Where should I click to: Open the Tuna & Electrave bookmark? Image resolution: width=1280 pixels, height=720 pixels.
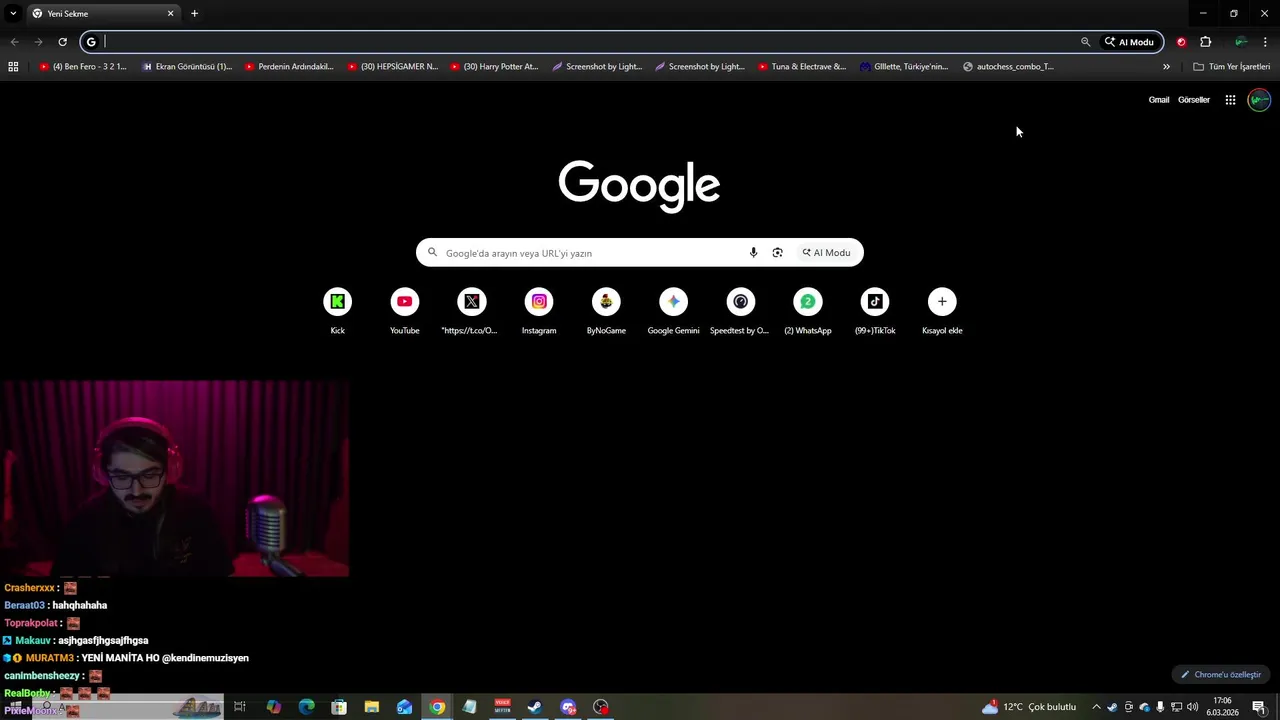point(802,67)
